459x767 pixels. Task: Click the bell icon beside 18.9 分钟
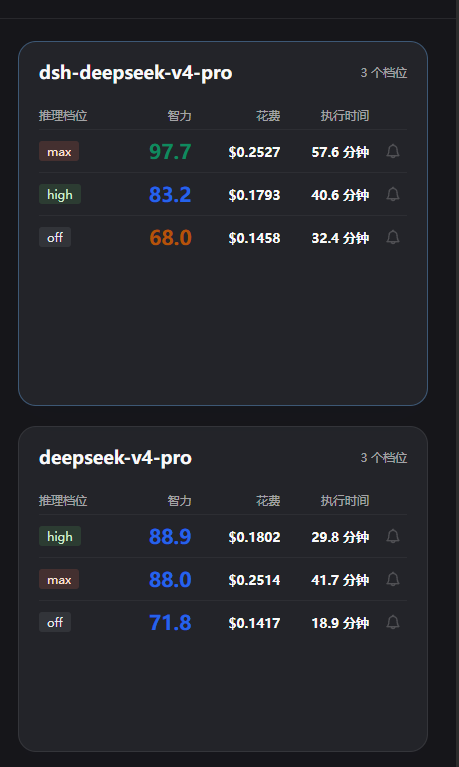[x=393, y=622]
